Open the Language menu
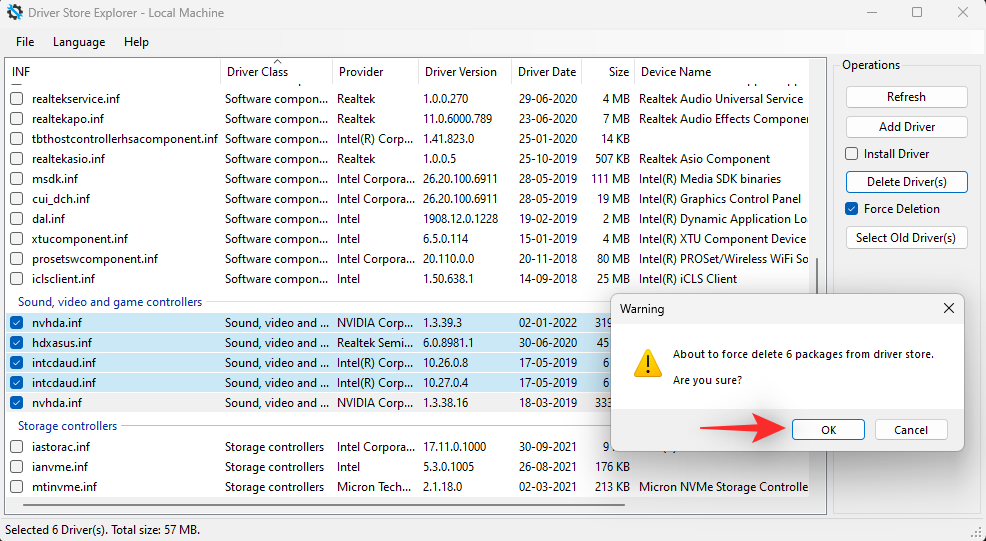This screenshot has width=986, height=541. point(79,42)
